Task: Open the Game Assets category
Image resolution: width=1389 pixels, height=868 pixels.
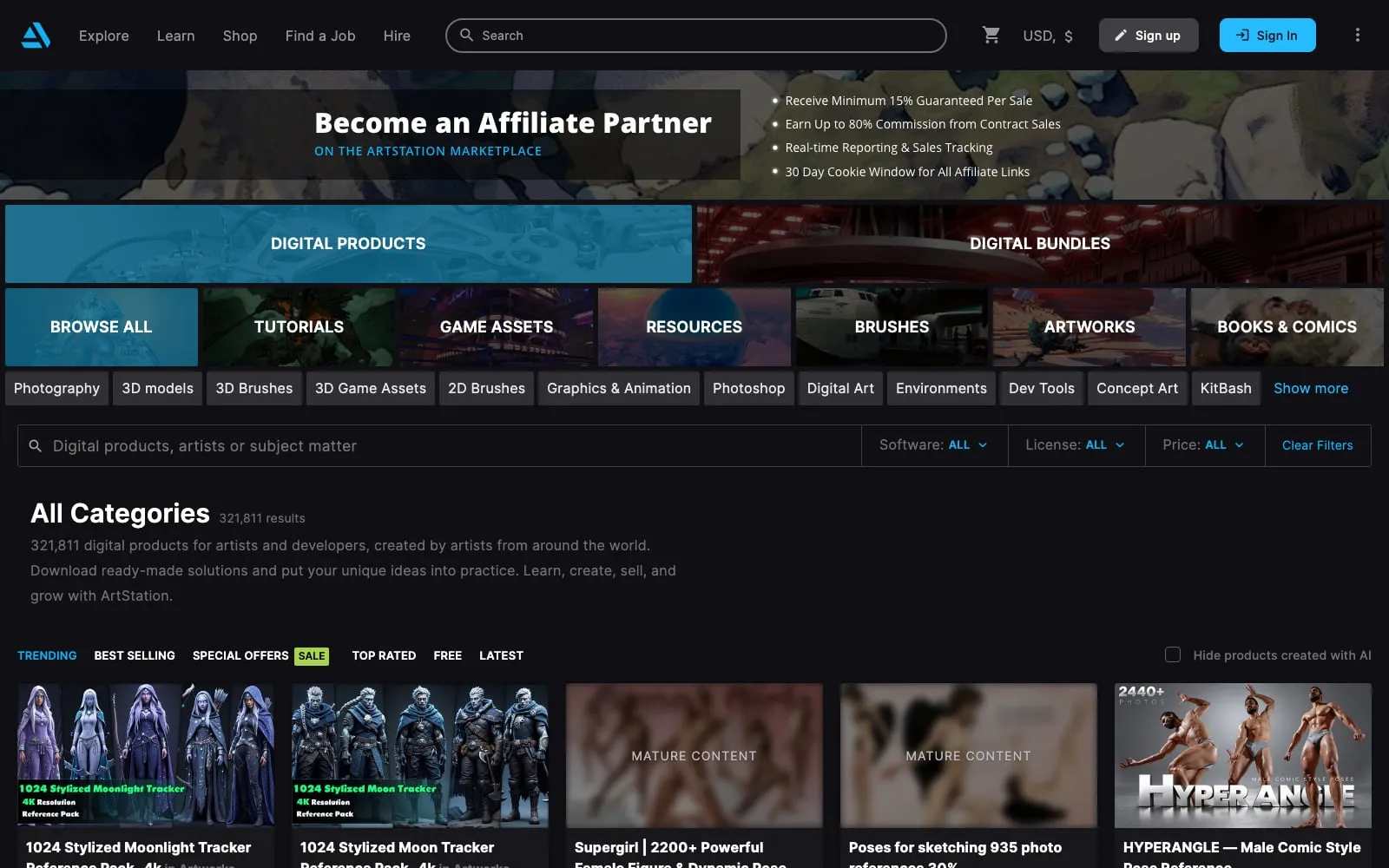Action: coord(497,327)
